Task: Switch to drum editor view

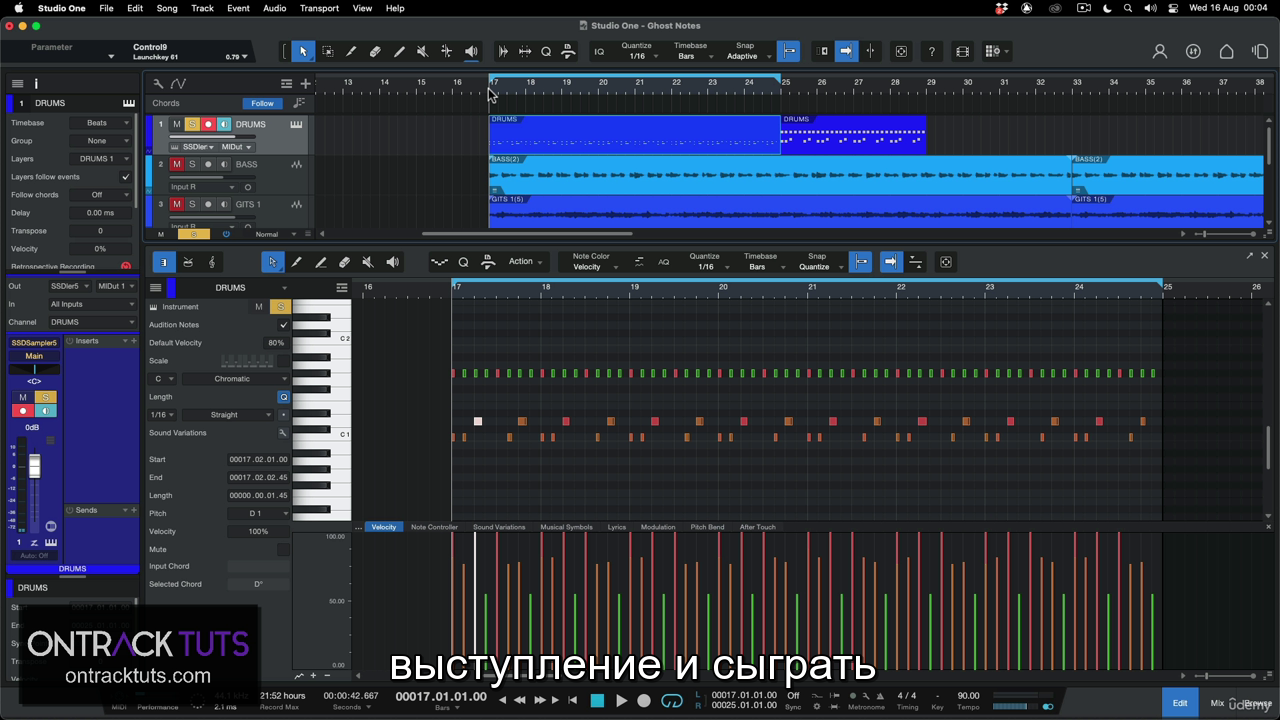Action: pos(188,262)
